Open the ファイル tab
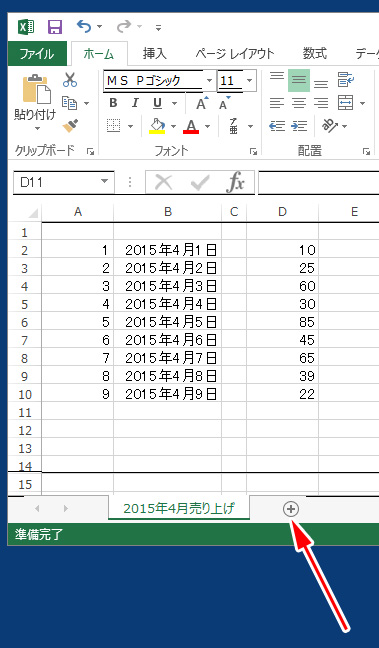This screenshot has height=648, width=379. (37, 54)
